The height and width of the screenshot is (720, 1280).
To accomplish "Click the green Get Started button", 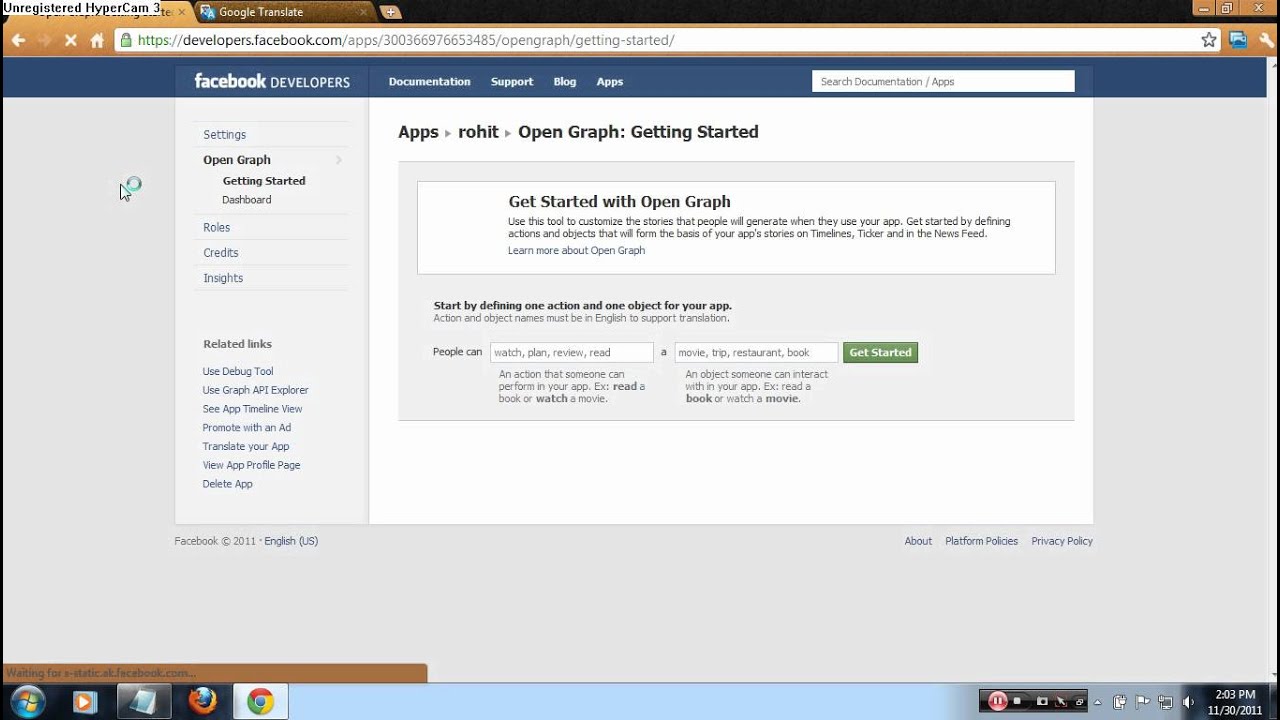I will (x=880, y=353).
